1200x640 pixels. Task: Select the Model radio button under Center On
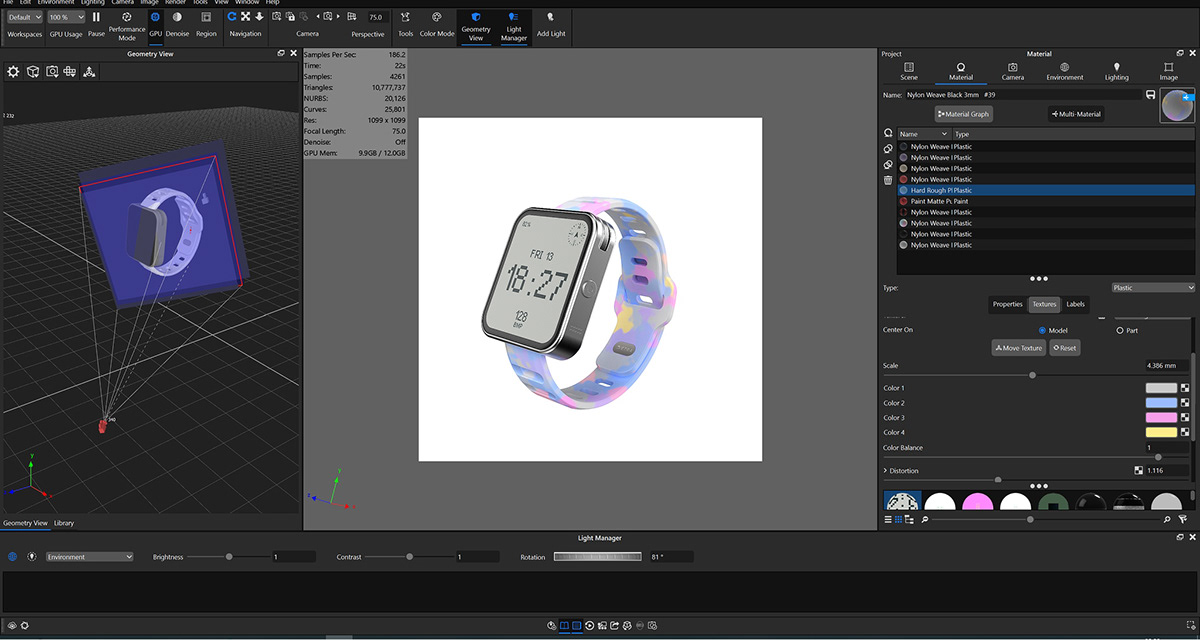(x=1042, y=330)
